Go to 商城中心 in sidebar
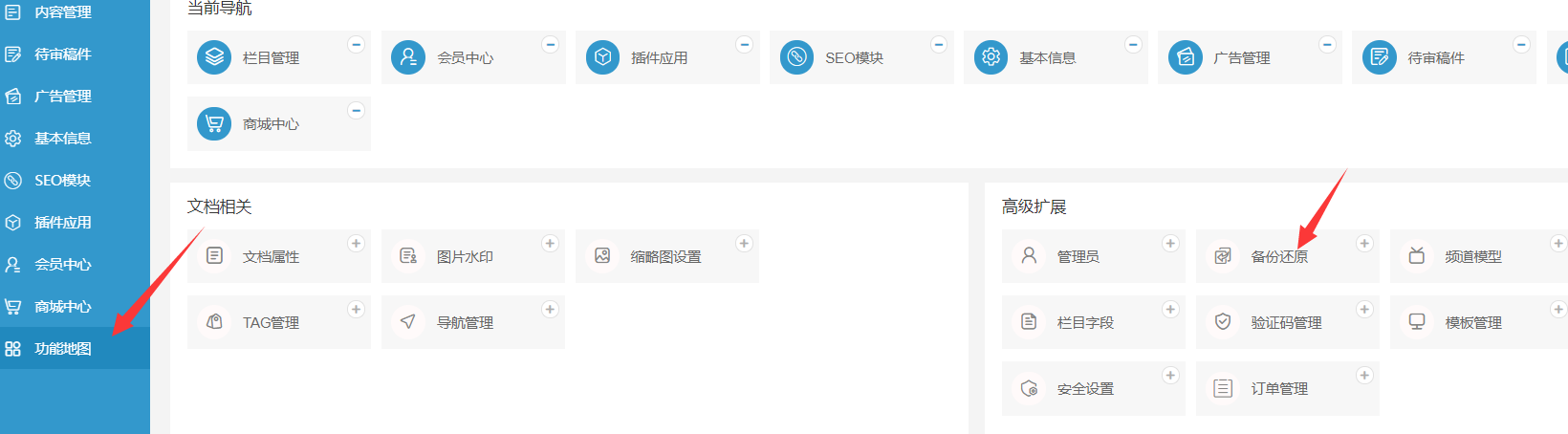Viewport: 1568px width, 434px height. (x=63, y=307)
